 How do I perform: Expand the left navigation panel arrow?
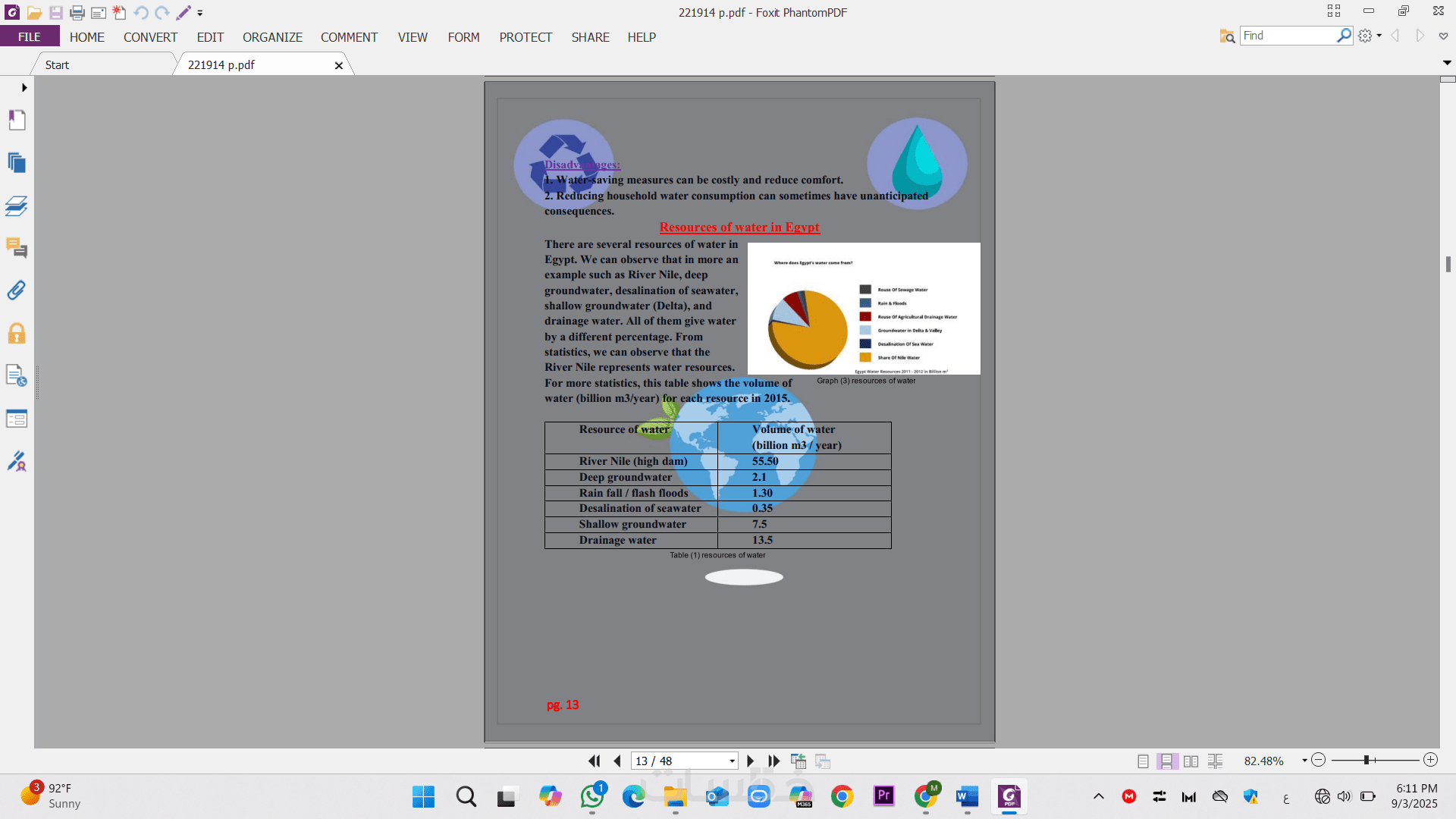tap(24, 88)
